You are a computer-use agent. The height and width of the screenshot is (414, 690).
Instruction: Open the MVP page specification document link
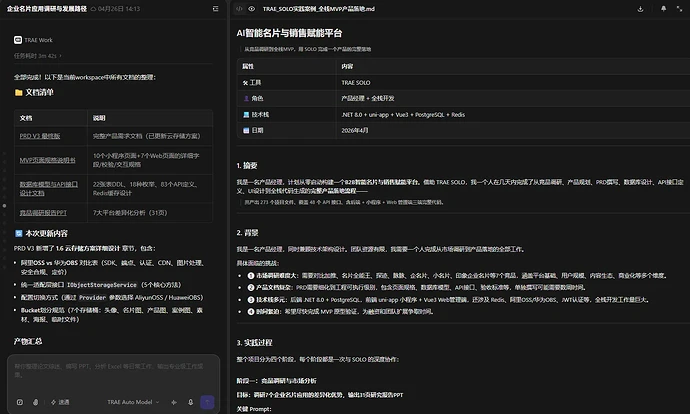pos(48,160)
